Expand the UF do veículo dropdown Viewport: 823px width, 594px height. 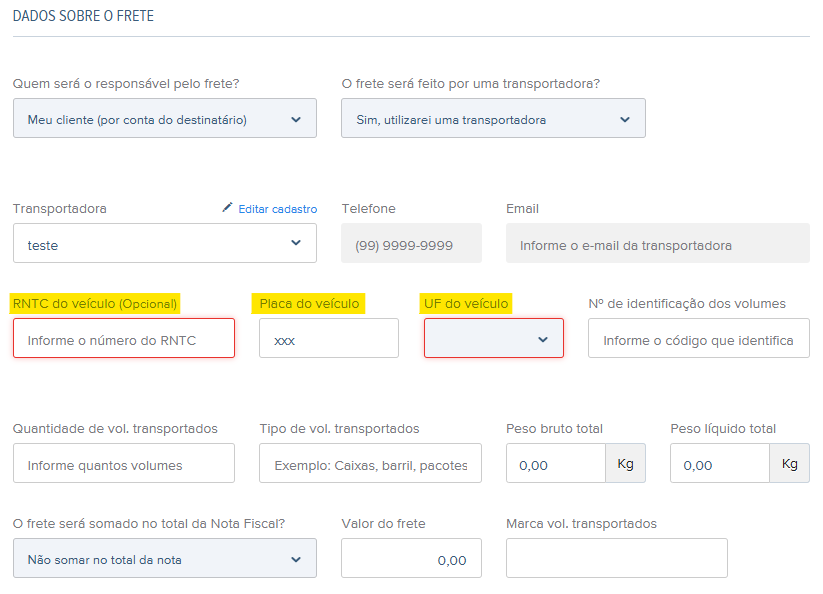[x=494, y=338]
